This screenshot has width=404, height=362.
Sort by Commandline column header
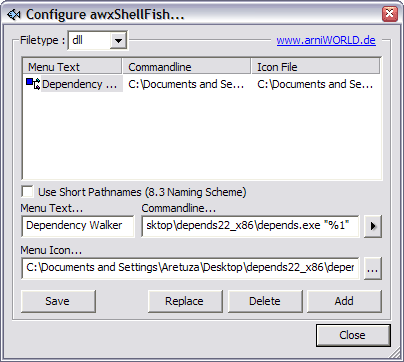[x=187, y=67]
